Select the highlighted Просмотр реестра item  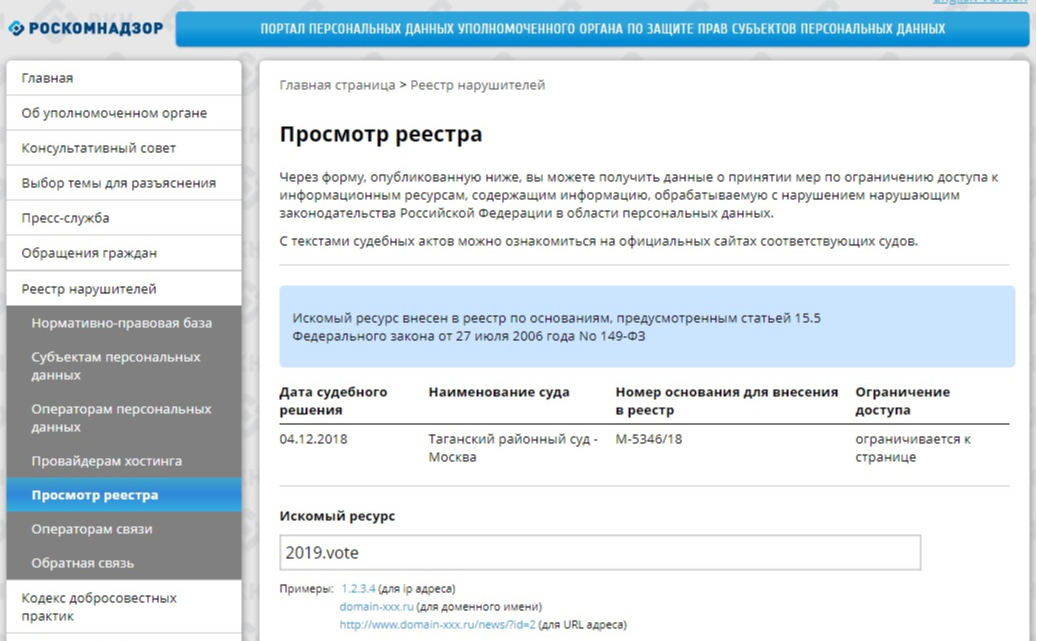tap(124, 495)
